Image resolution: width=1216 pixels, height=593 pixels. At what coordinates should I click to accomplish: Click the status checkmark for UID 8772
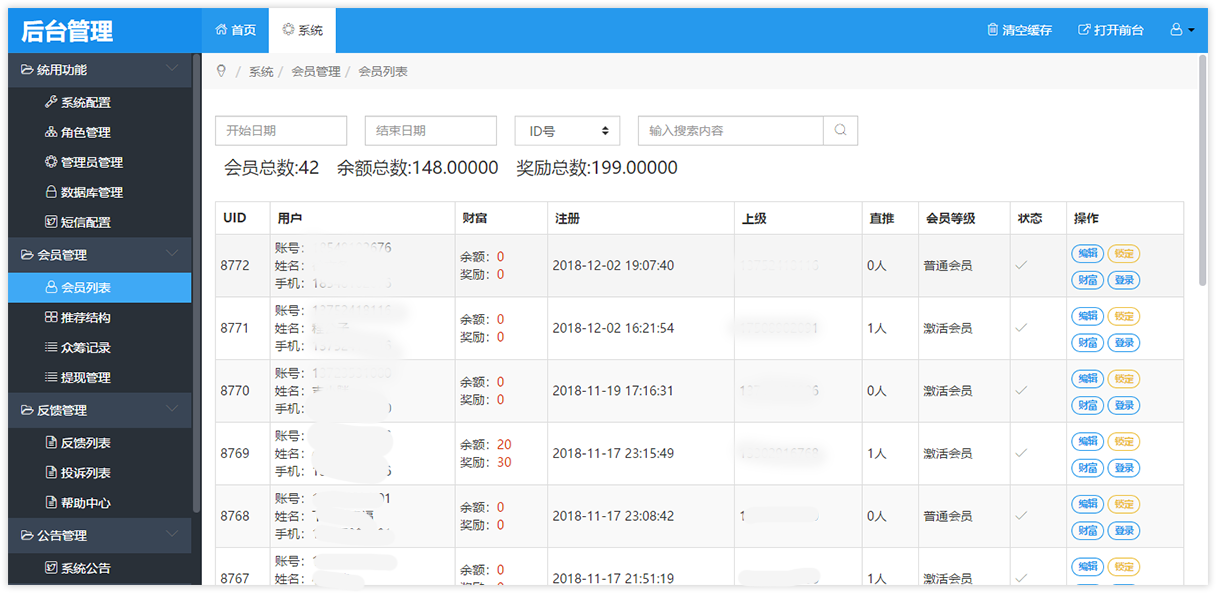point(1021,266)
